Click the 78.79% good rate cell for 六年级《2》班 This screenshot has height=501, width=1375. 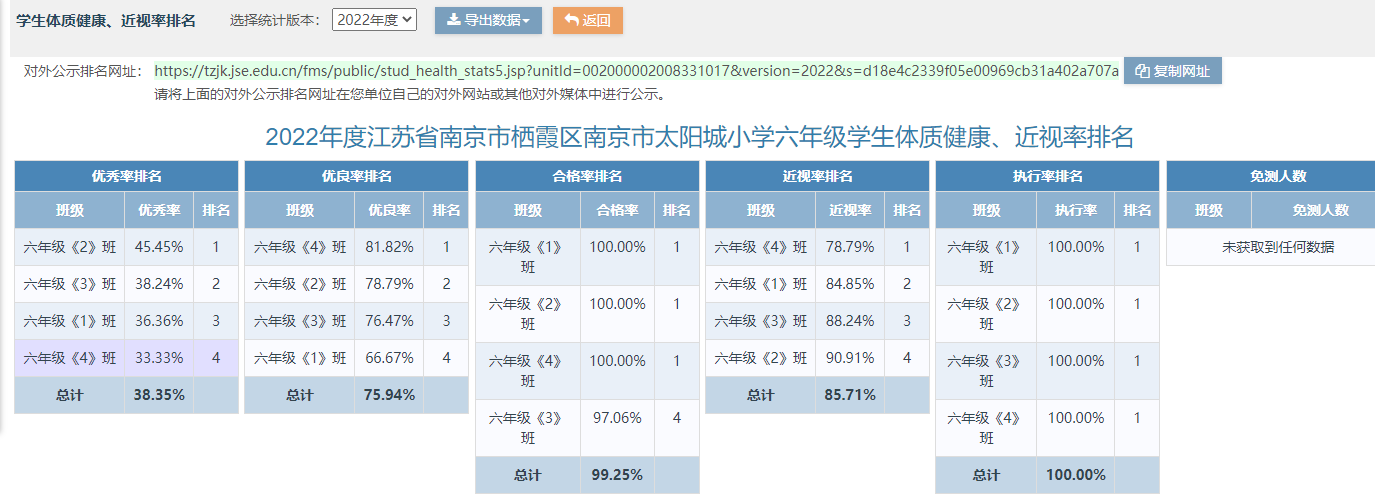(x=389, y=284)
